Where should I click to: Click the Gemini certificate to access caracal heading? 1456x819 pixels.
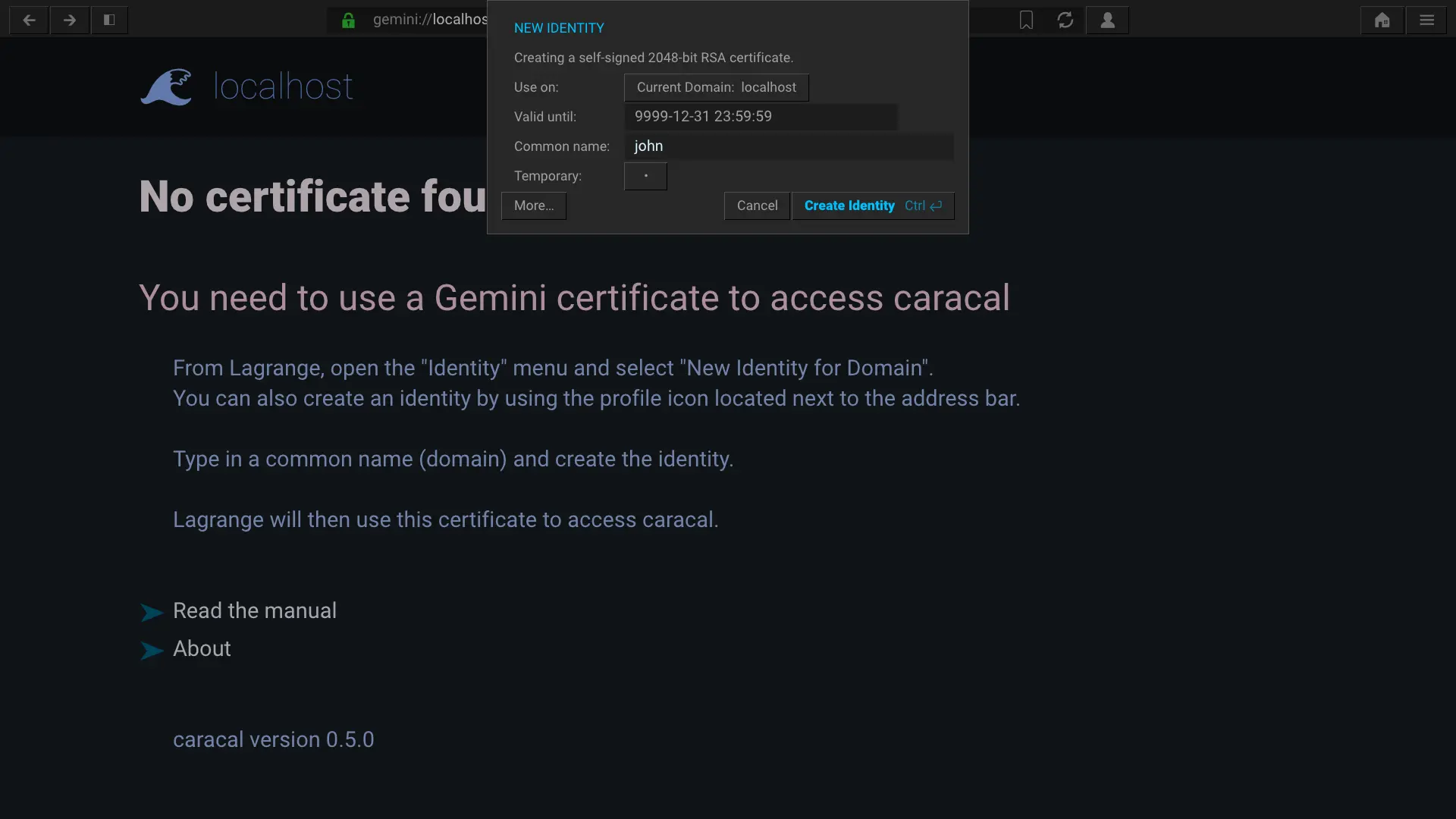click(574, 297)
